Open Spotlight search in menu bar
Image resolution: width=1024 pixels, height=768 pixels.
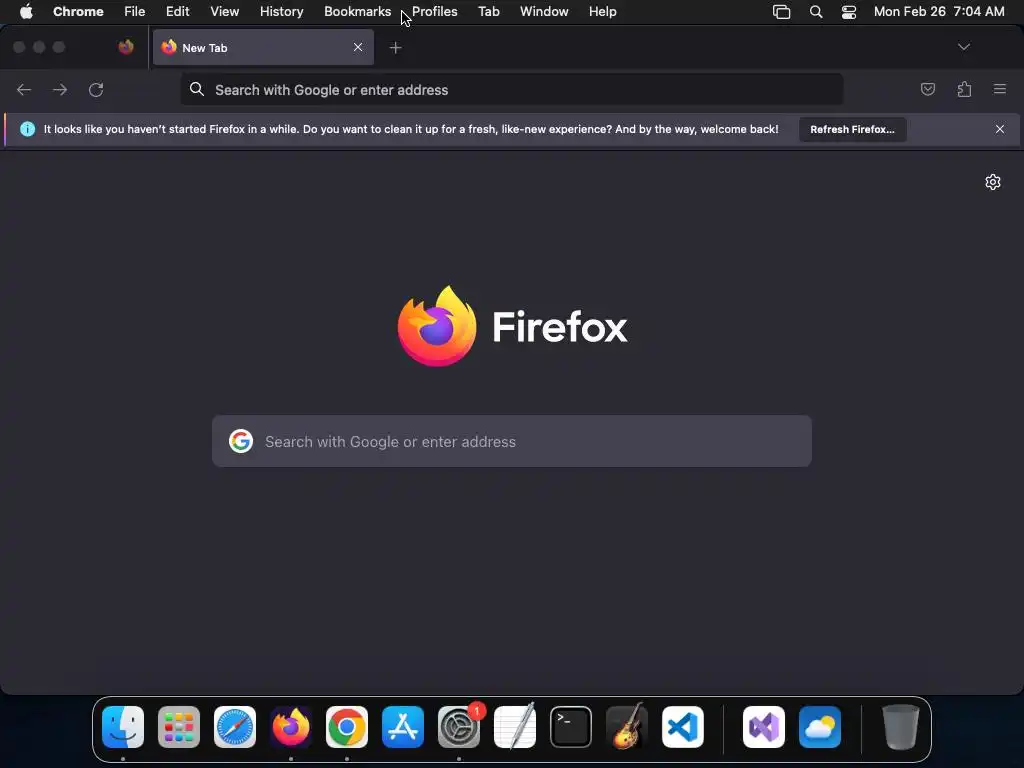click(816, 12)
